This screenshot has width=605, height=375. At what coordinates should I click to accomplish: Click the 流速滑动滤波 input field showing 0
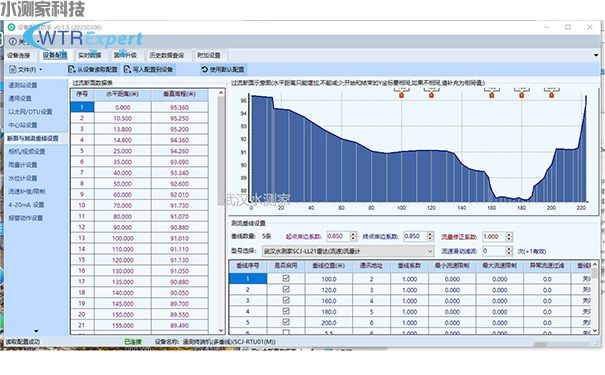pyautogui.click(x=494, y=251)
